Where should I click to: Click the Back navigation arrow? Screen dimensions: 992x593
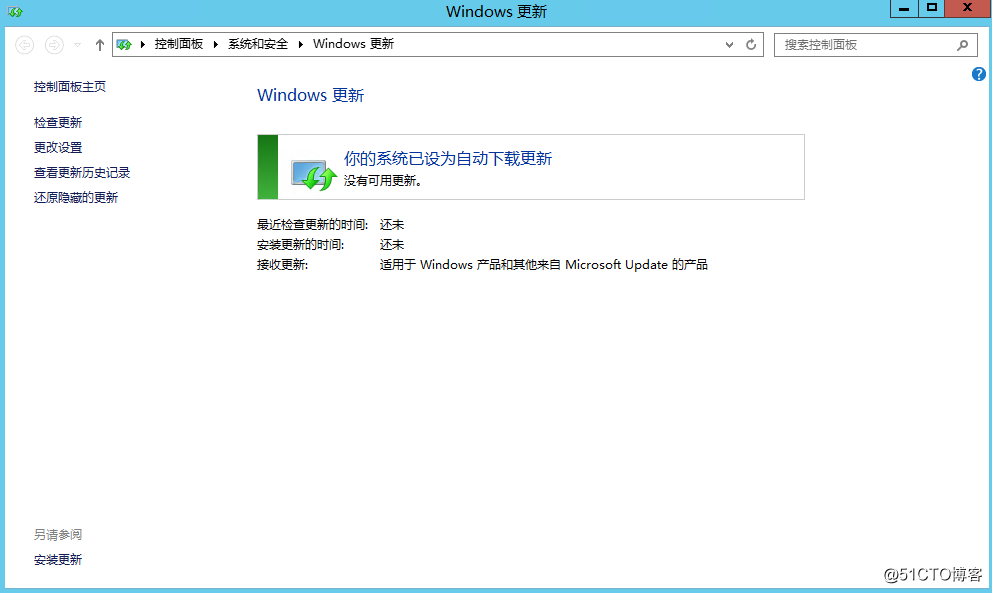click(x=25, y=45)
